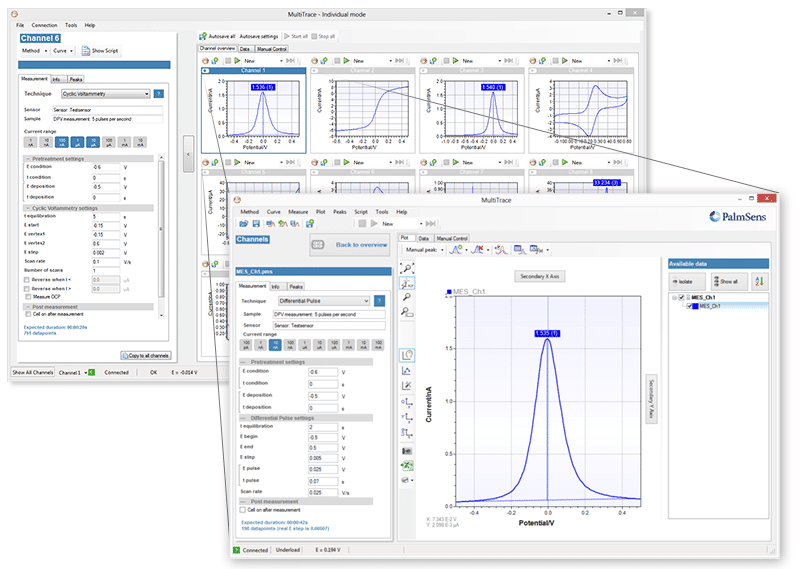The image size is (800, 569).
Task: Sort available data alphabetically
Action: click(760, 281)
